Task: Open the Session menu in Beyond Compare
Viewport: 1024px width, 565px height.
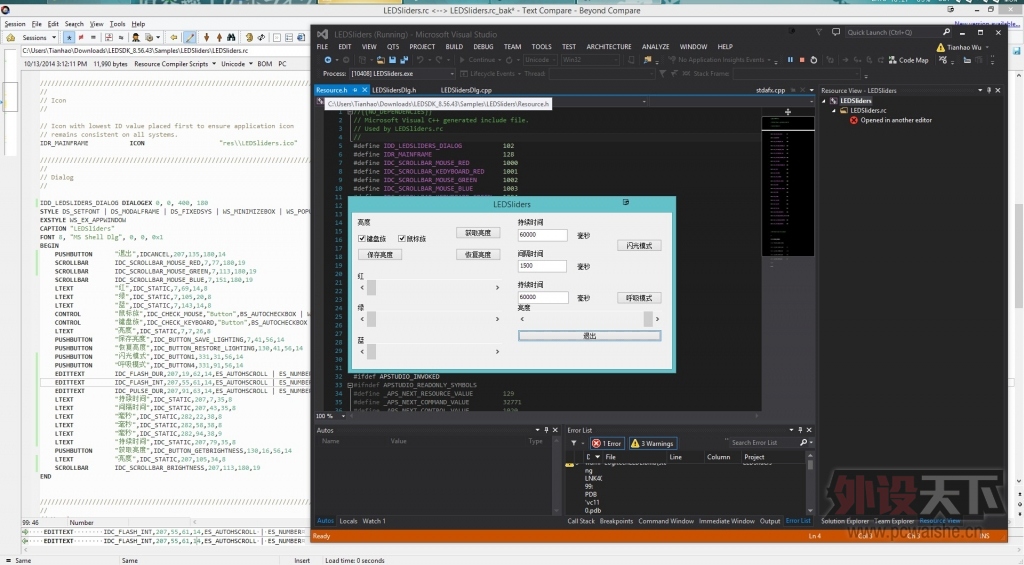Action: [15, 24]
